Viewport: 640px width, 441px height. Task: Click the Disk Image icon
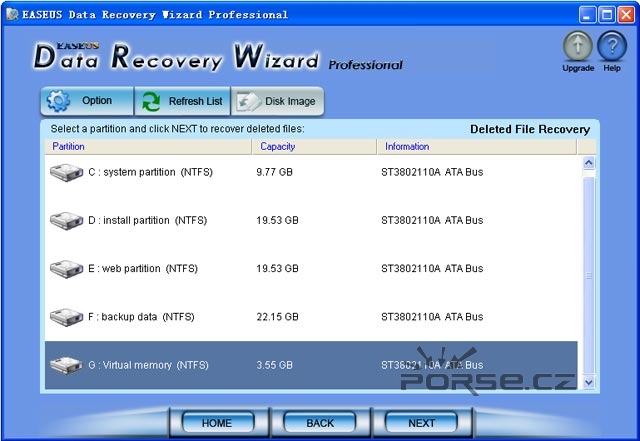(x=248, y=101)
